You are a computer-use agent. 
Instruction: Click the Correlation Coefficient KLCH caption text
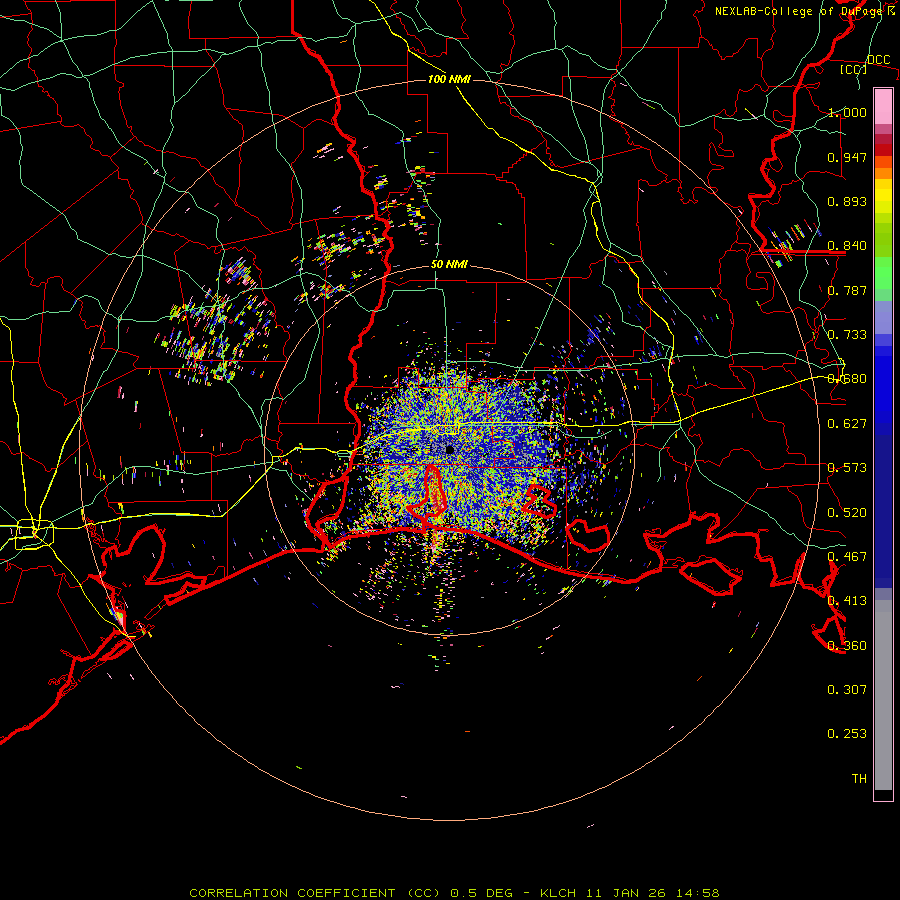coord(454,893)
